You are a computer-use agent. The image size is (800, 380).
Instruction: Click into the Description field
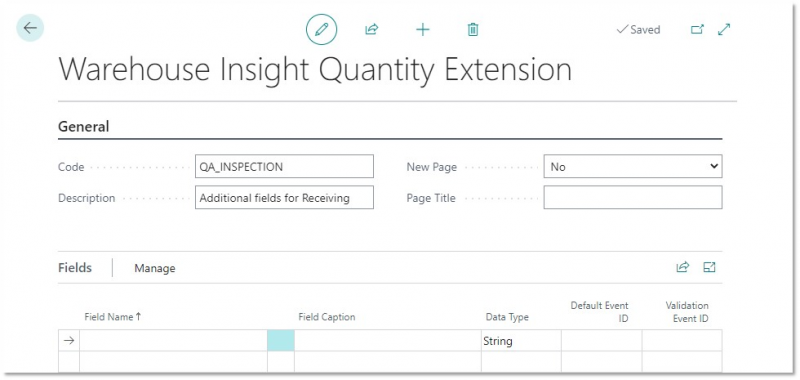[x=284, y=197]
